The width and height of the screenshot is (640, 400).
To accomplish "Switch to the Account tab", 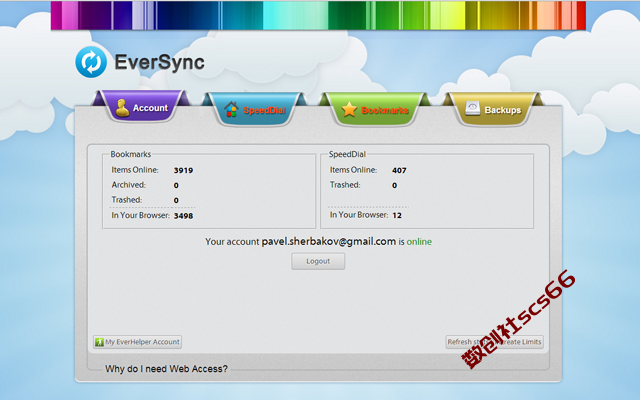I will click(142, 107).
